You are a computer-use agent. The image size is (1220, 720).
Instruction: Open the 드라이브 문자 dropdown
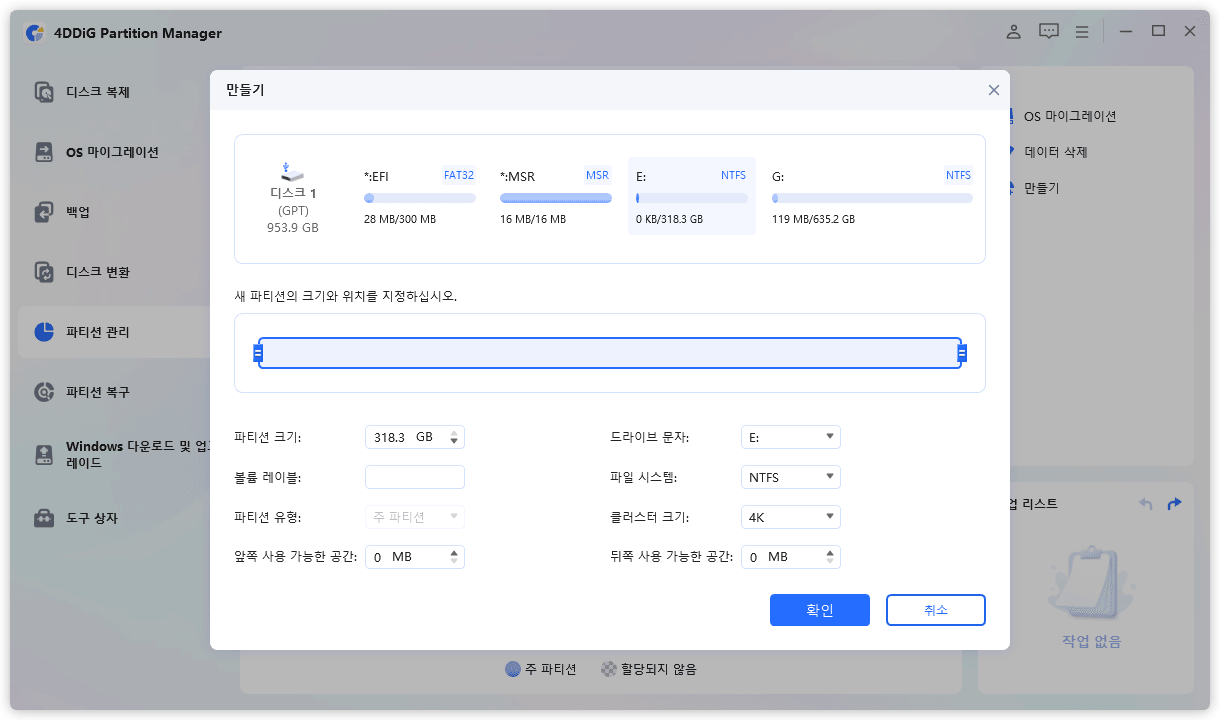(x=790, y=437)
